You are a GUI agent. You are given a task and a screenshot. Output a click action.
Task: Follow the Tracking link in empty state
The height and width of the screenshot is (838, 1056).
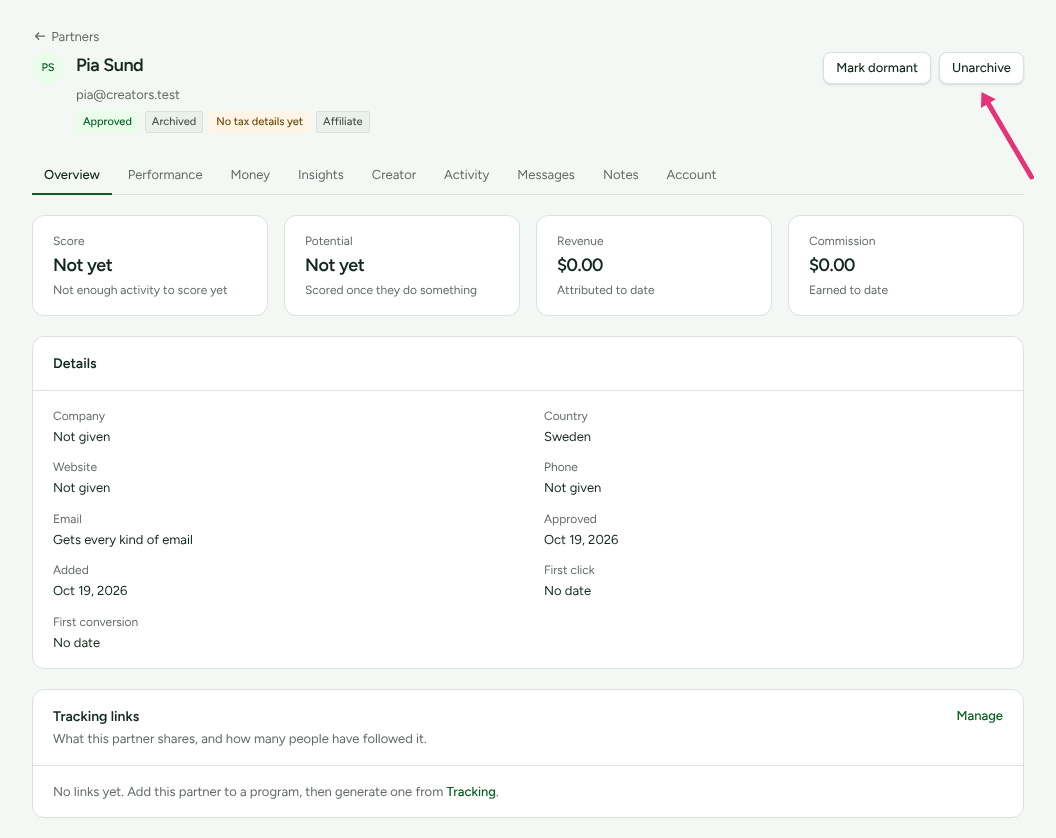coord(471,792)
